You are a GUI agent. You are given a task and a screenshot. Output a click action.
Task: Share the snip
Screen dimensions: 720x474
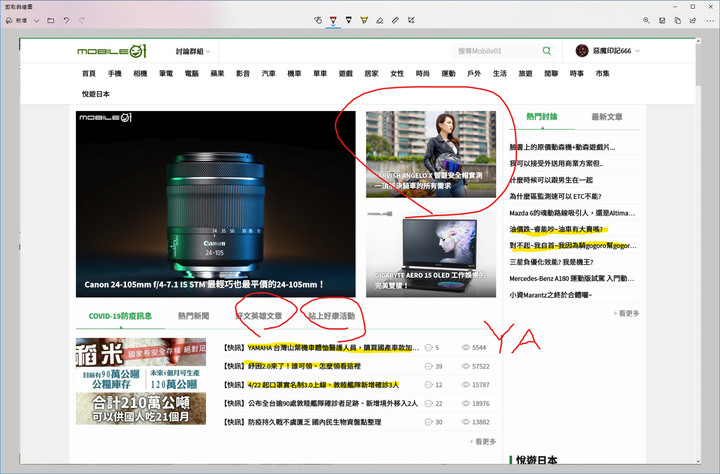pyautogui.click(x=693, y=20)
